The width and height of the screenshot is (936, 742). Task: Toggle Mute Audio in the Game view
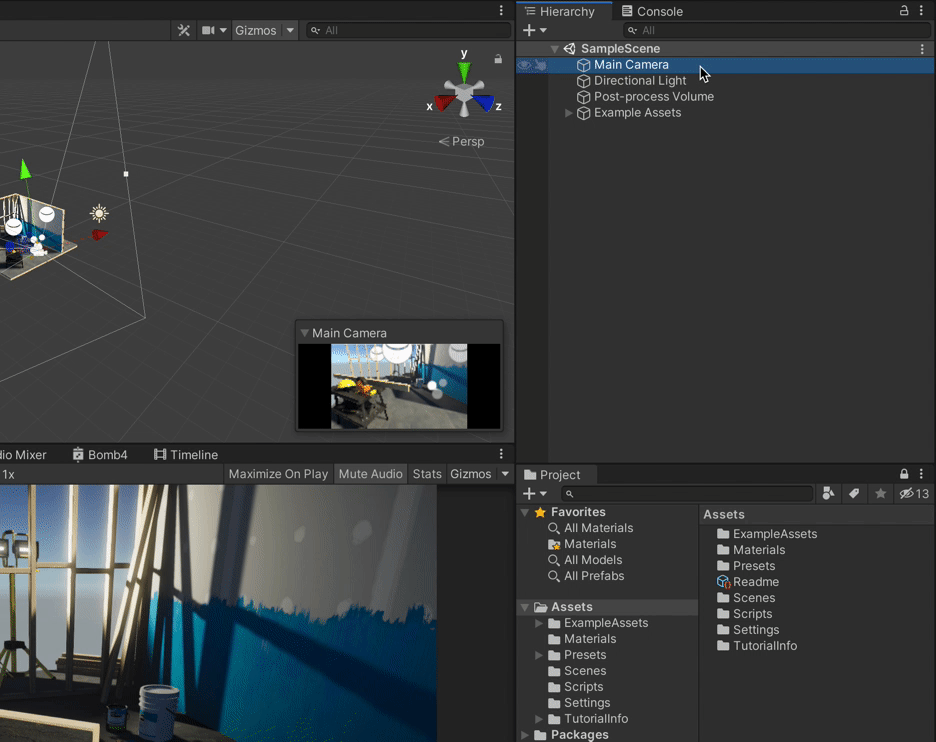coord(370,474)
